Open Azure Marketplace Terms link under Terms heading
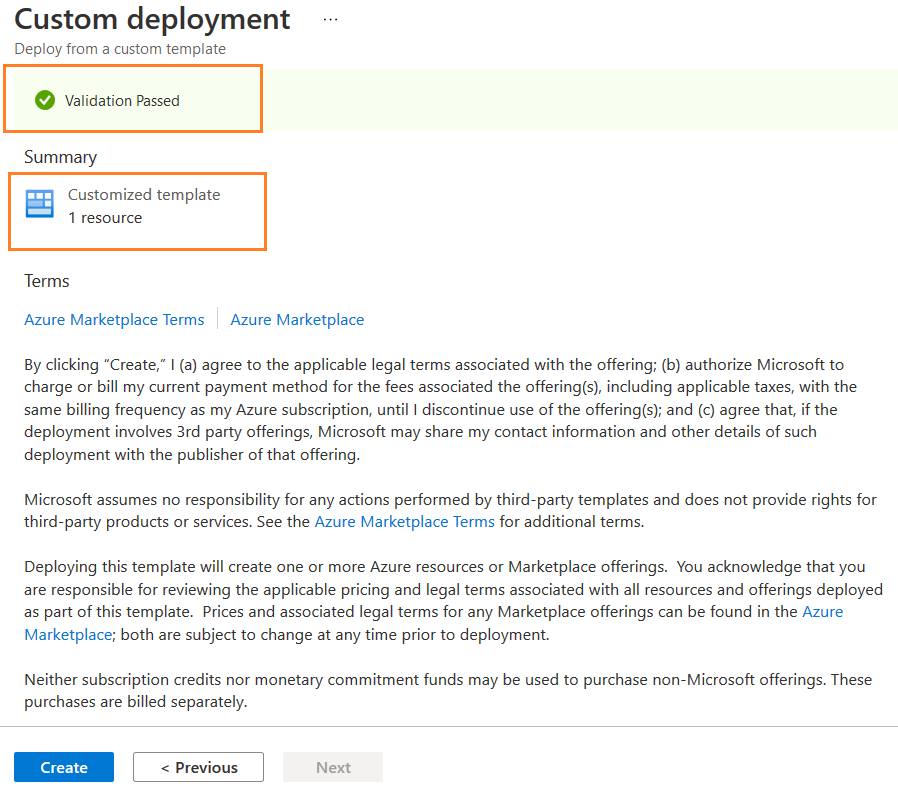Viewport: 898px width, 787px height. pos(114,320)
